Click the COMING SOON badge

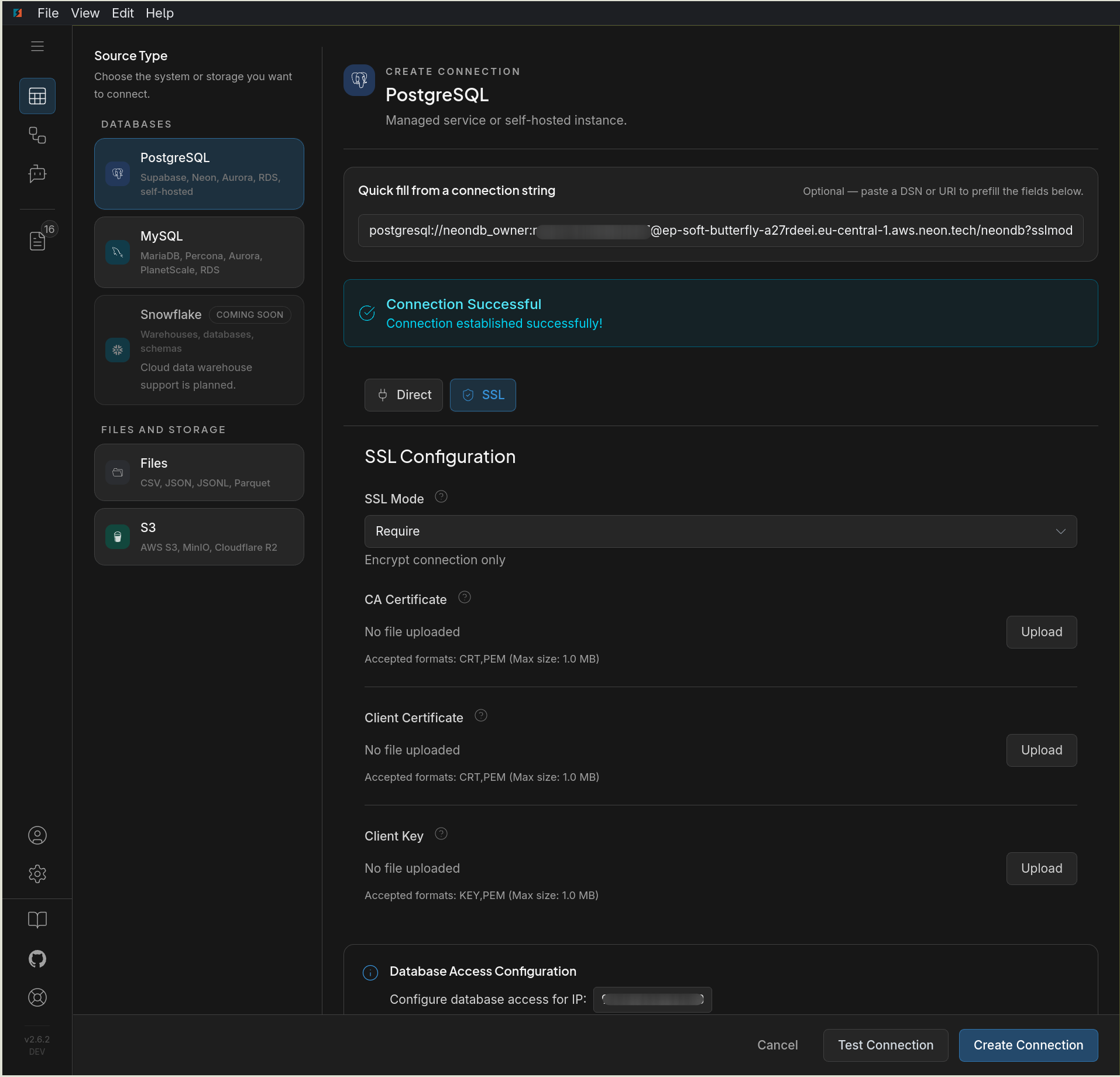250,315
